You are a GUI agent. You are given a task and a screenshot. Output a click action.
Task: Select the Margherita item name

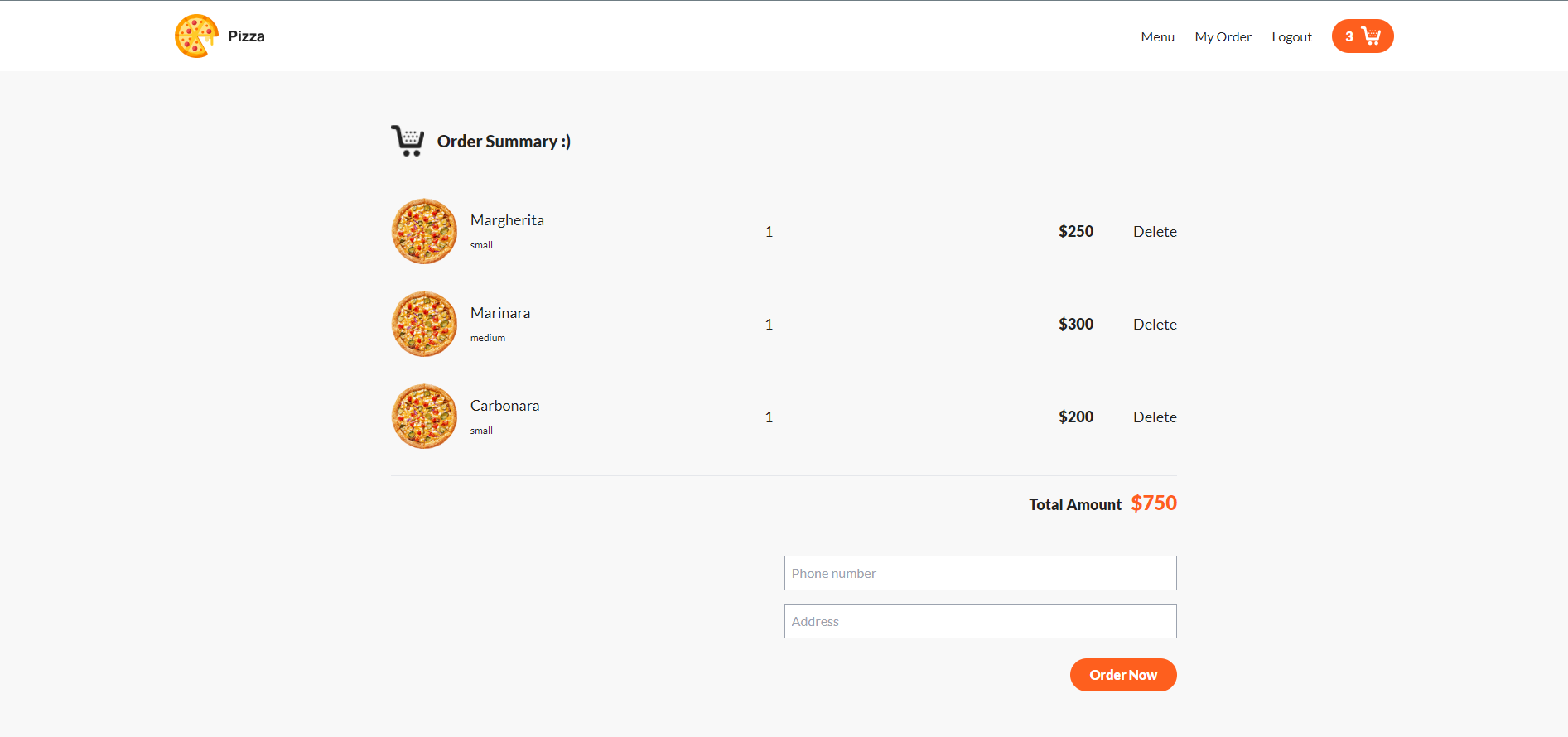point(507,219)
